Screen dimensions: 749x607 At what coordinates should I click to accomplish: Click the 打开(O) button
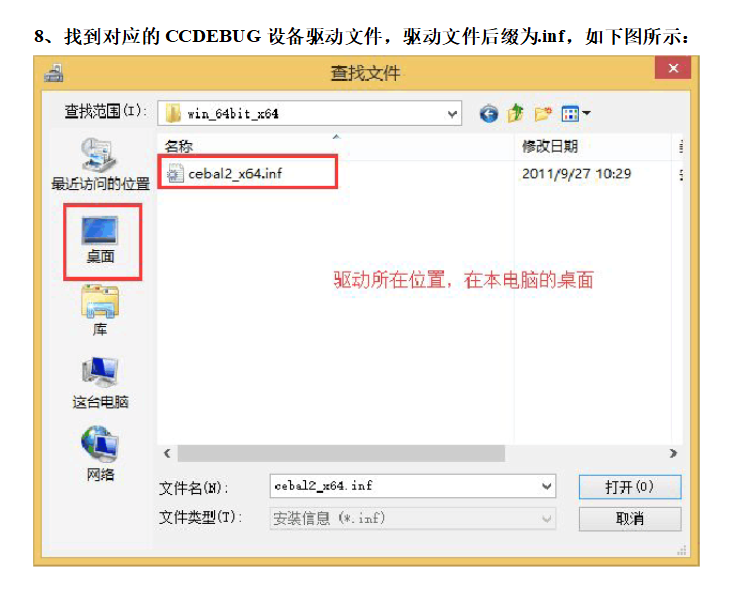click(x=630, y=487)
